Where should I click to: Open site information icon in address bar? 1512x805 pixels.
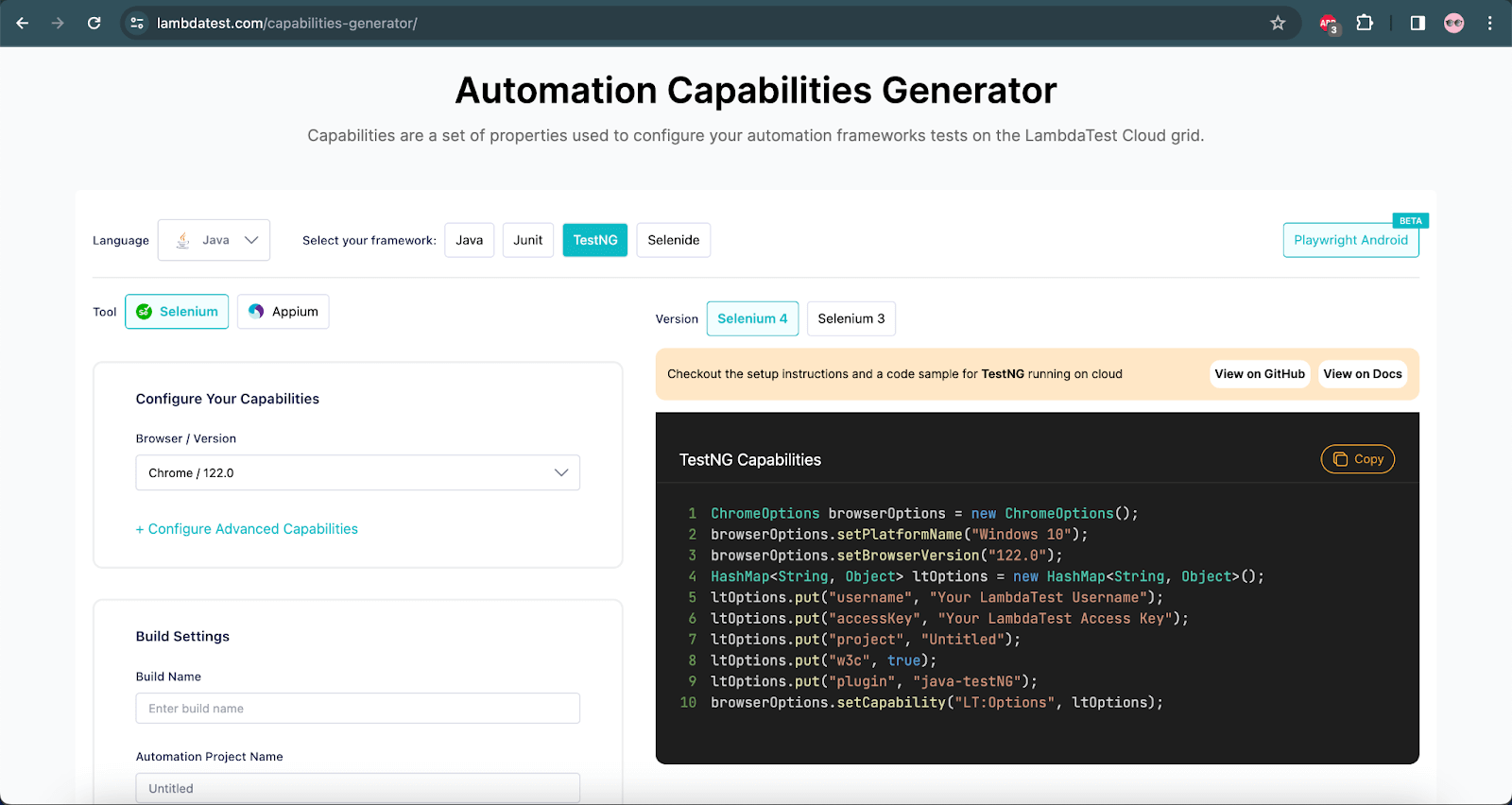click(x=137, y=23)
